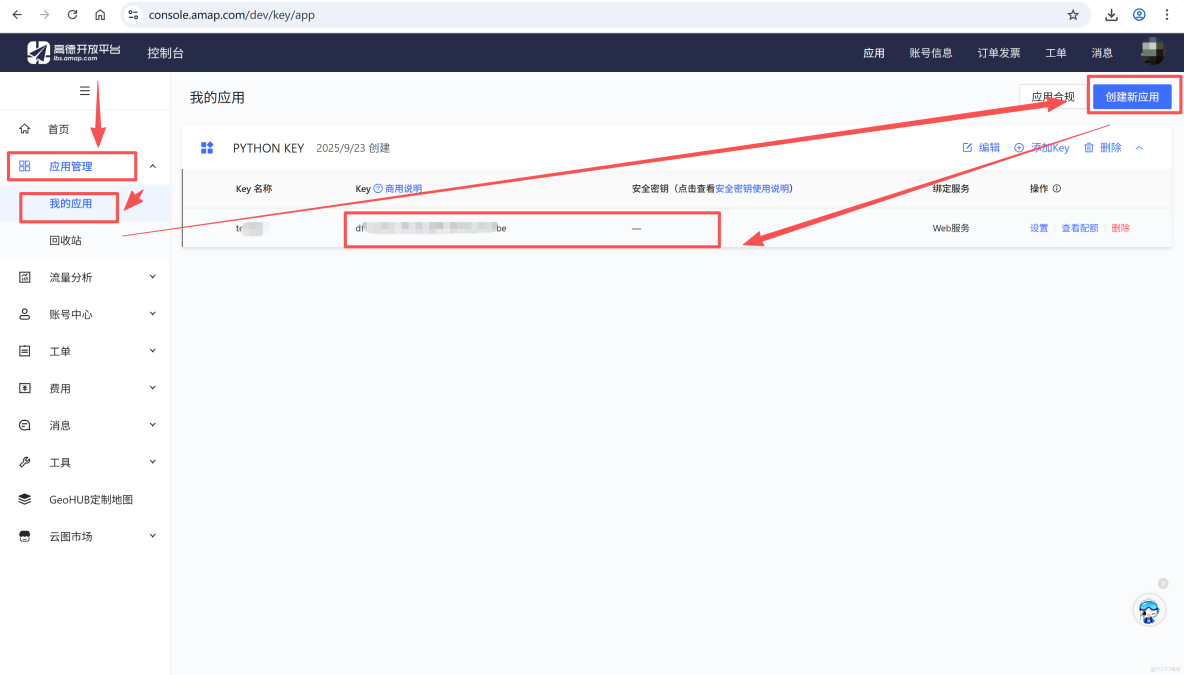The height and width of the screenshot is (675, 1184).
Task: Open the 工具 wrench icon in sidebar
Action: click(x=24, y=461)
